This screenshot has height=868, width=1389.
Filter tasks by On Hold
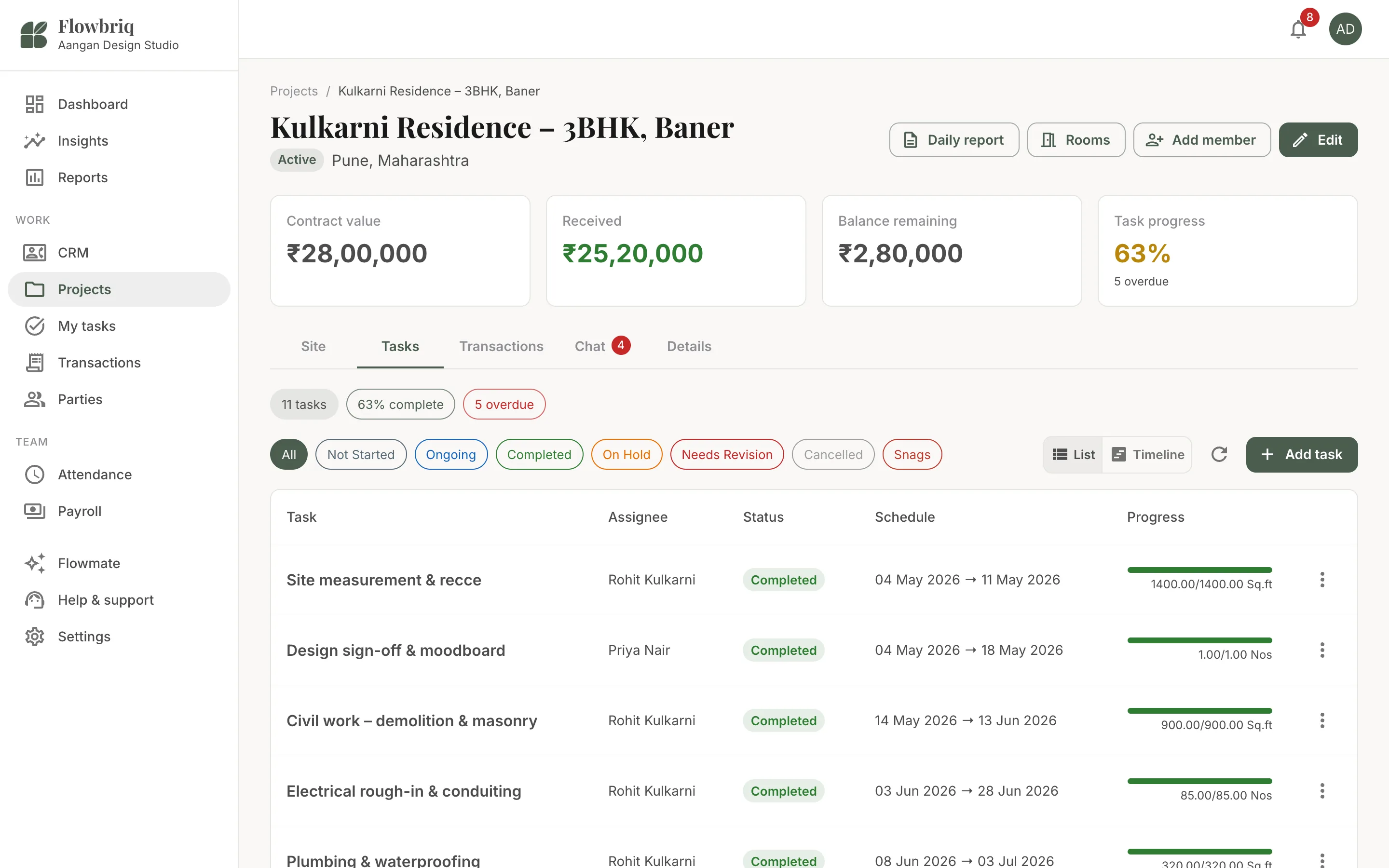627,455
